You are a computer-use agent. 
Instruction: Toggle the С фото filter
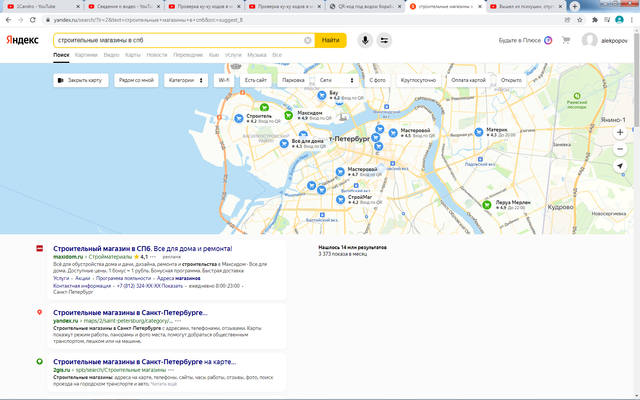click(x=377, y=80)
